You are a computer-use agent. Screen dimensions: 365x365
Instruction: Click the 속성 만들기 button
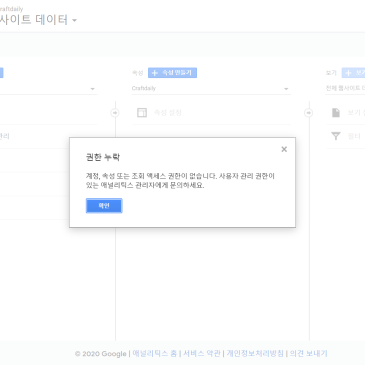[x=172, y=73]
